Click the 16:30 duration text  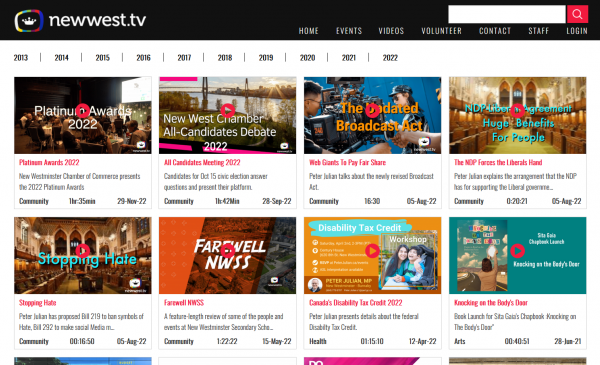(x=372, y=201)
